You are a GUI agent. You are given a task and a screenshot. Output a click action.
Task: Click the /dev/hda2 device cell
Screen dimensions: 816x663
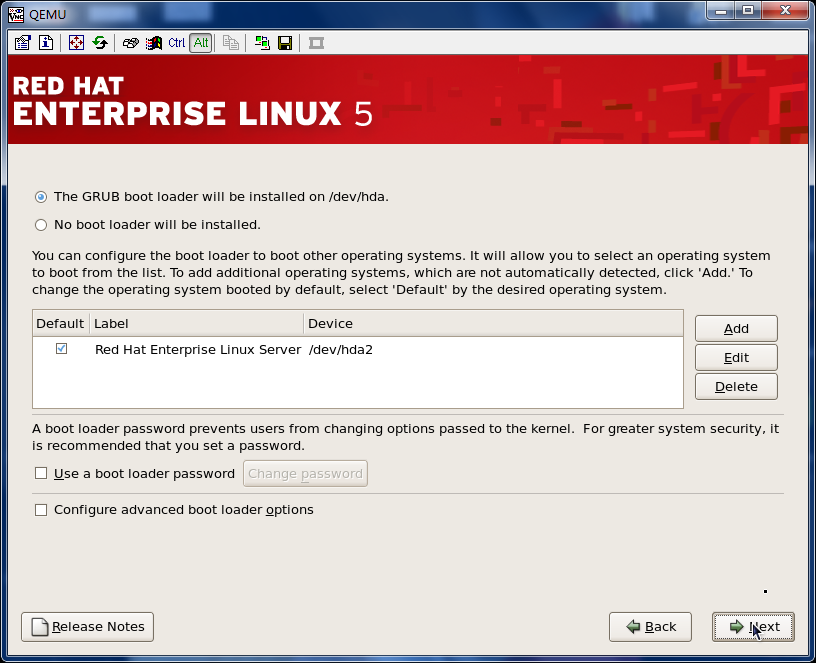tap(341, 349)
